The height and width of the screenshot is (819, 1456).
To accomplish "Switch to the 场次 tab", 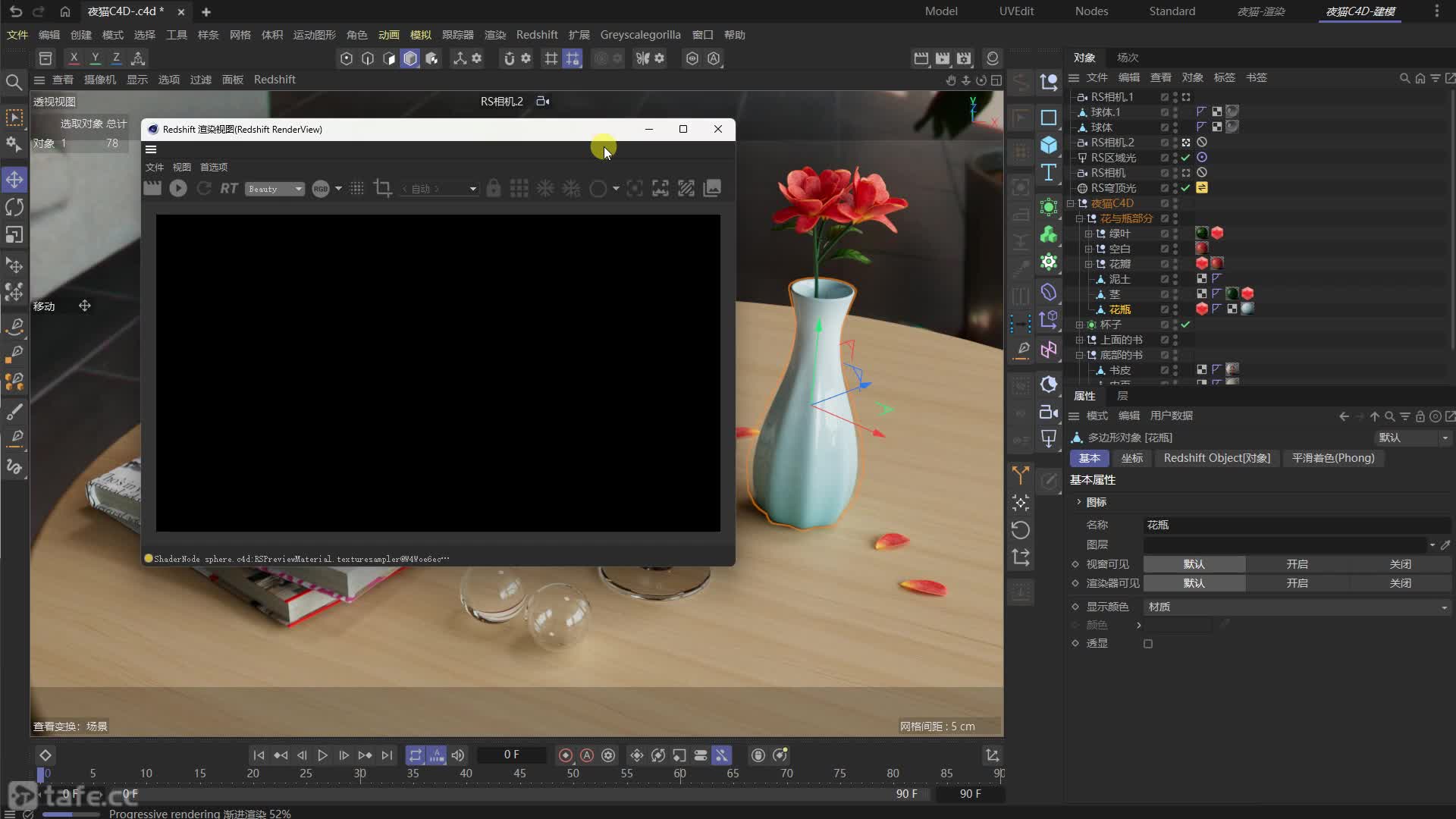I will 1128,58.
